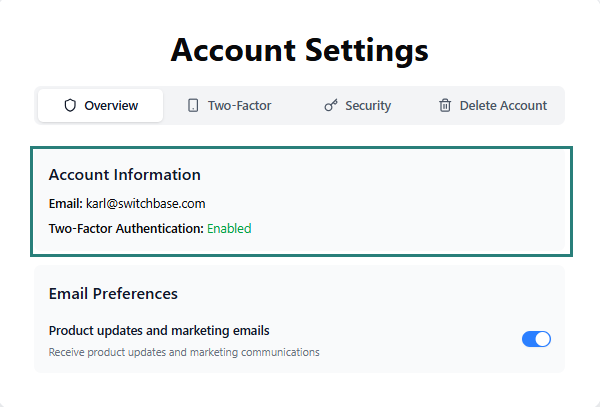Screen dimensions: 600x407
Task: Open the Two-Factor tab
Action: tap(229, 106)
